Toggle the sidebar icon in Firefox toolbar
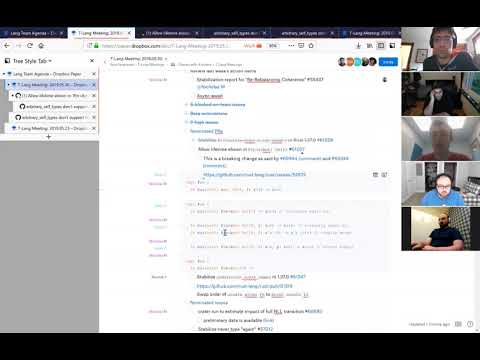This screenshot has height=360, width=480. tap(381, 46)
